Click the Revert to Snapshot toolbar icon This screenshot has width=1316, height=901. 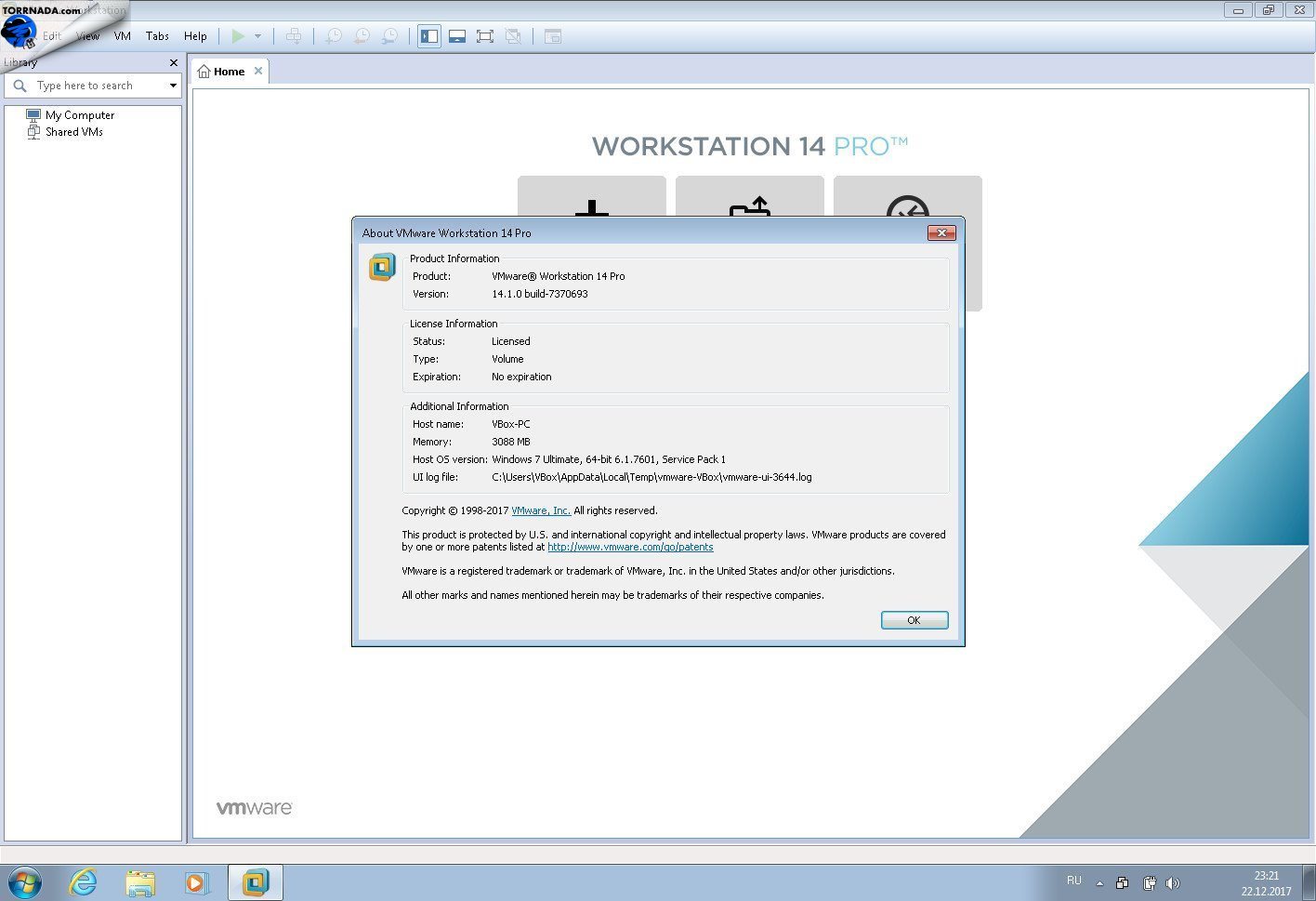click(x=362, y=36)
